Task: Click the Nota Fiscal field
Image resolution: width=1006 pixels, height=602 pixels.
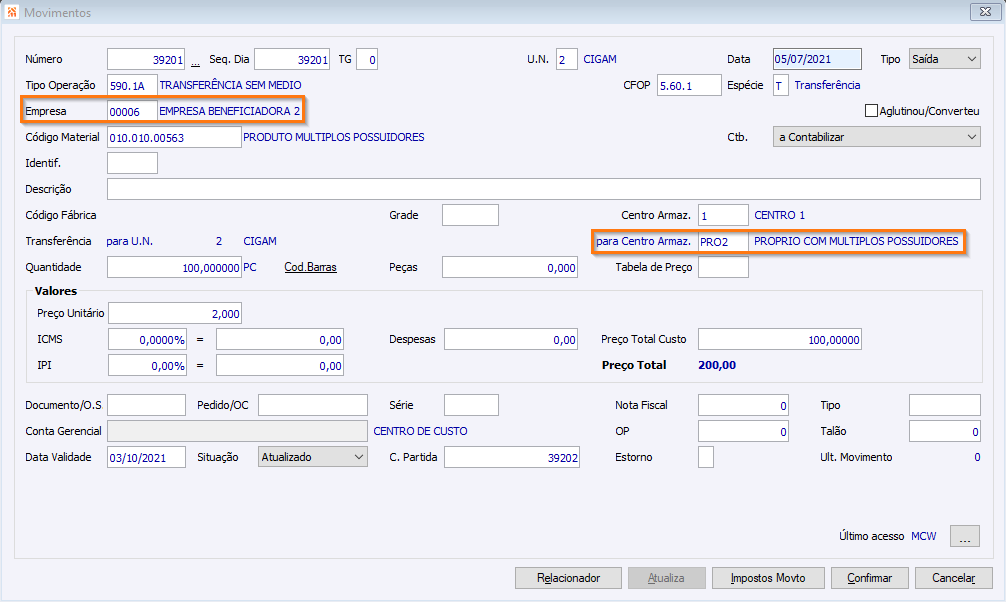Action: pos(743,405)
